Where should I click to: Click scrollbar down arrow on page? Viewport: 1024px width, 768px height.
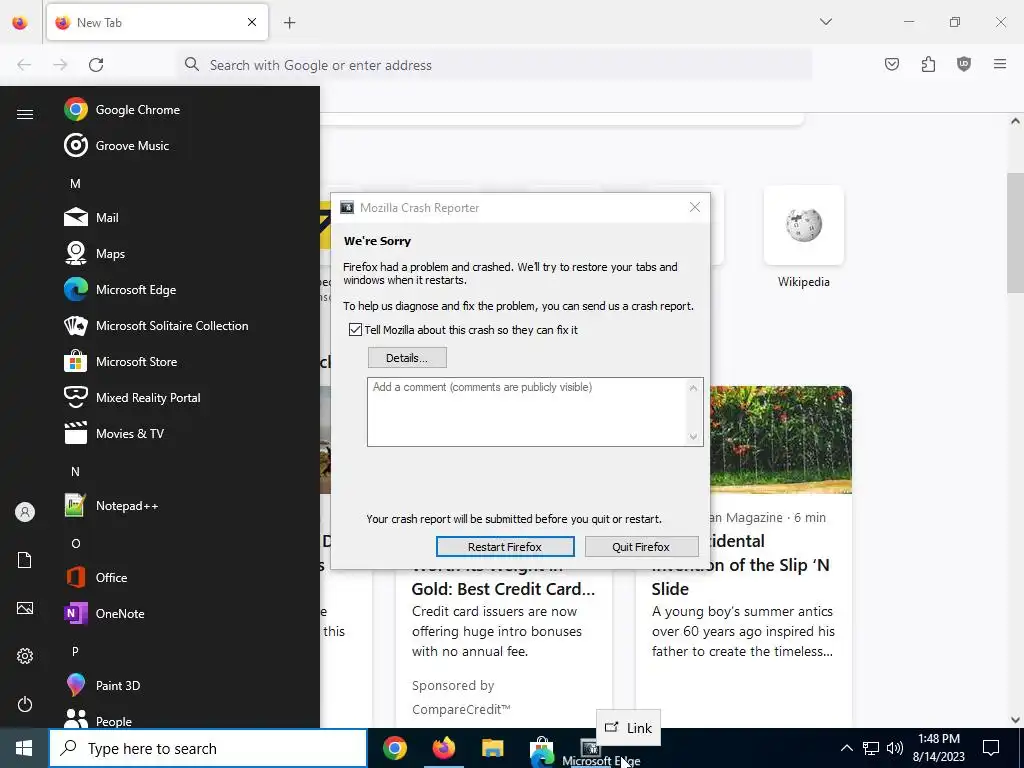coord(1015,720)
